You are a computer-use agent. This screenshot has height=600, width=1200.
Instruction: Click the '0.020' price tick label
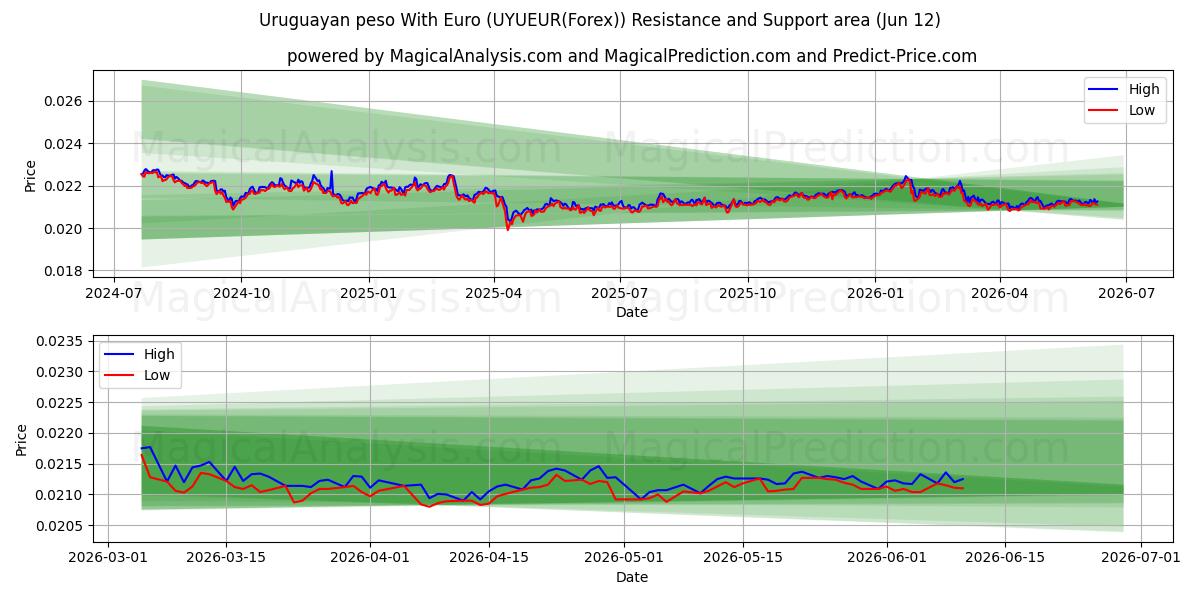pos(64,229)
